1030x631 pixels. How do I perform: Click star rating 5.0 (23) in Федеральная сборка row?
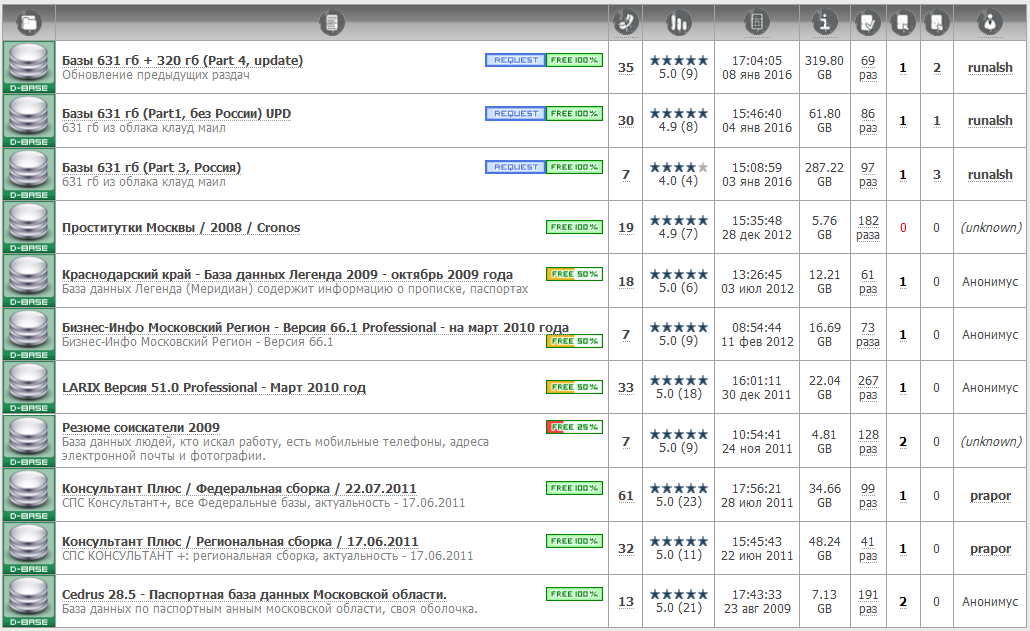click(x=679, y=495)
